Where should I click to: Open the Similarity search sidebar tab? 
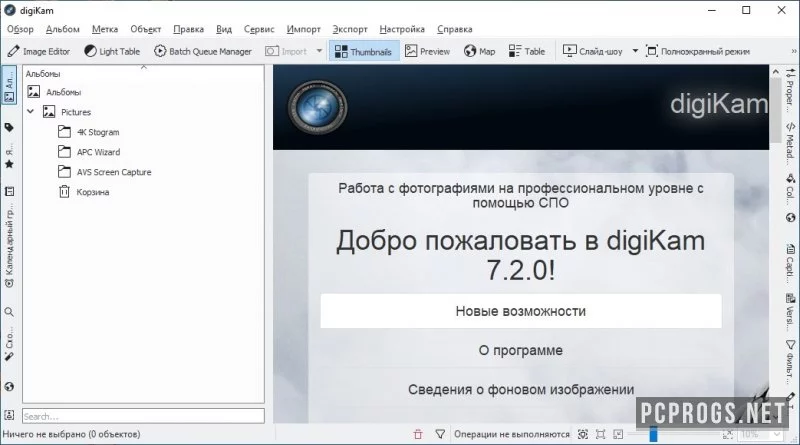click(9, 343)
